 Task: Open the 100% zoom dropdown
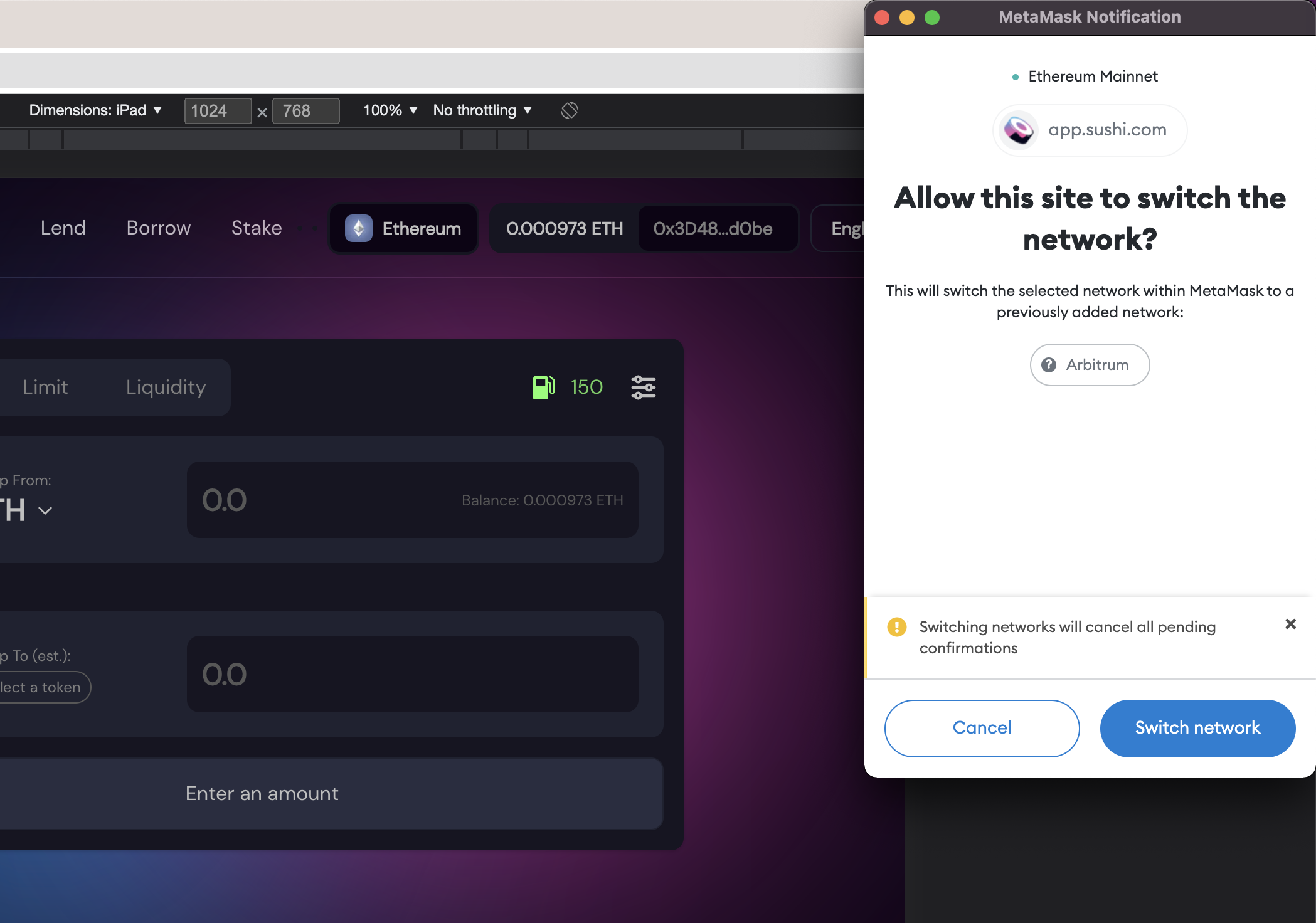(x=390, y=110)
